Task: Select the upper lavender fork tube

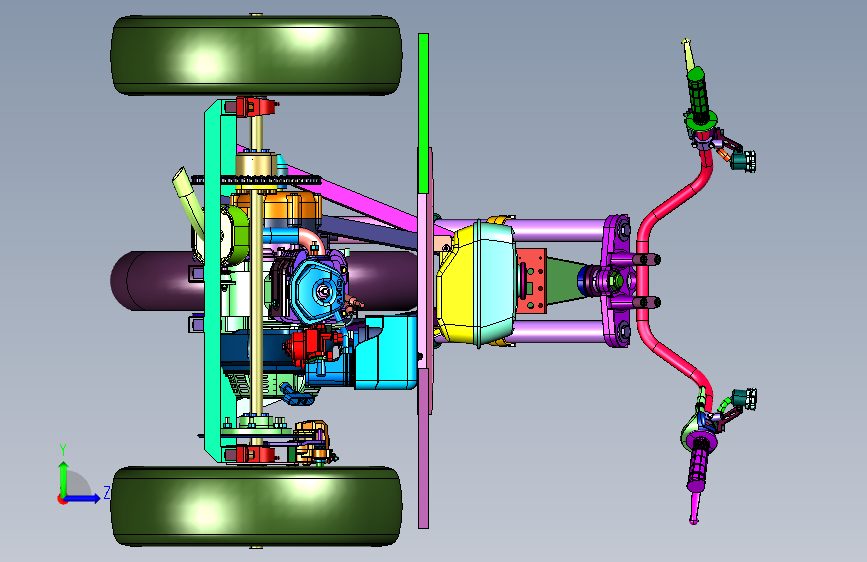Action: tap(558, 230)
